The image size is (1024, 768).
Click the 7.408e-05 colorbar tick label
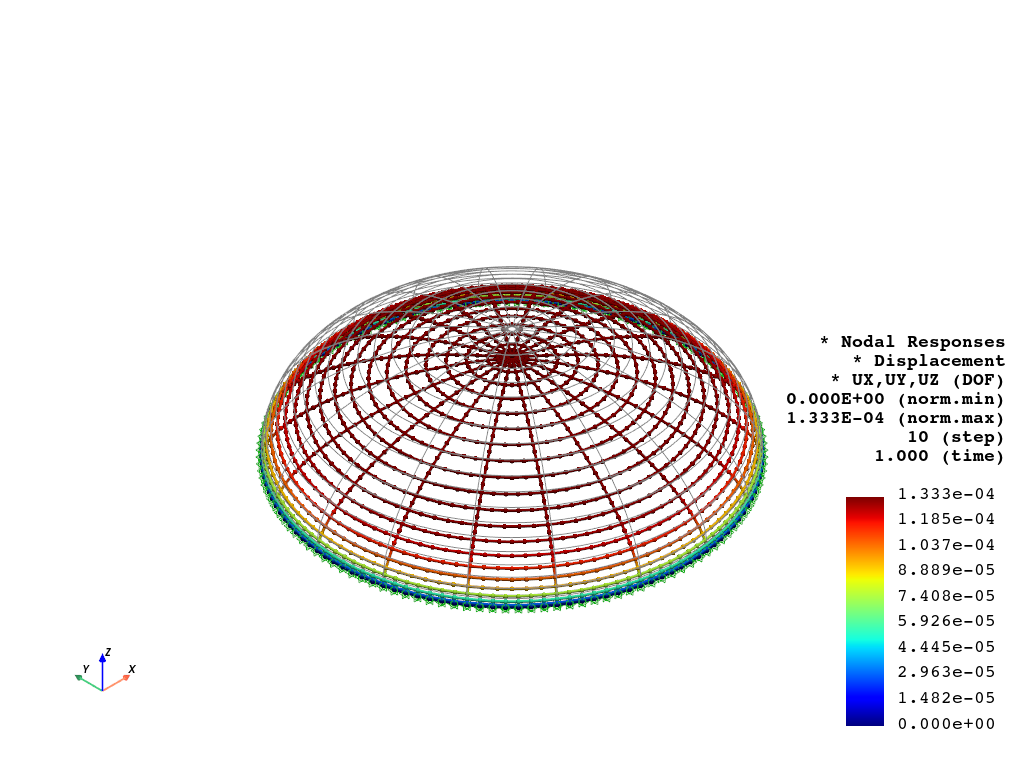(x=946, y=596)
